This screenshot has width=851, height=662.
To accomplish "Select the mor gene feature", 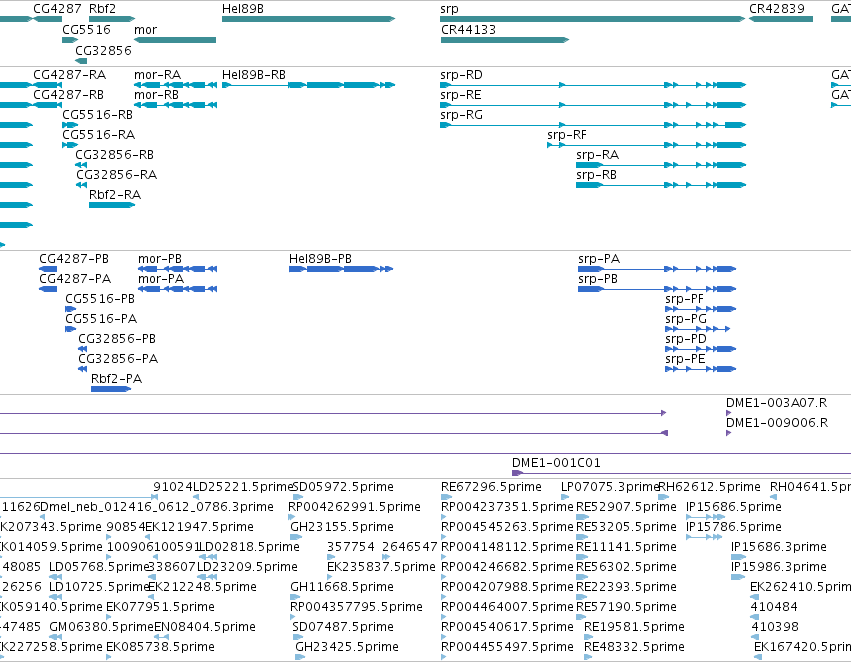I will point(175,40).
